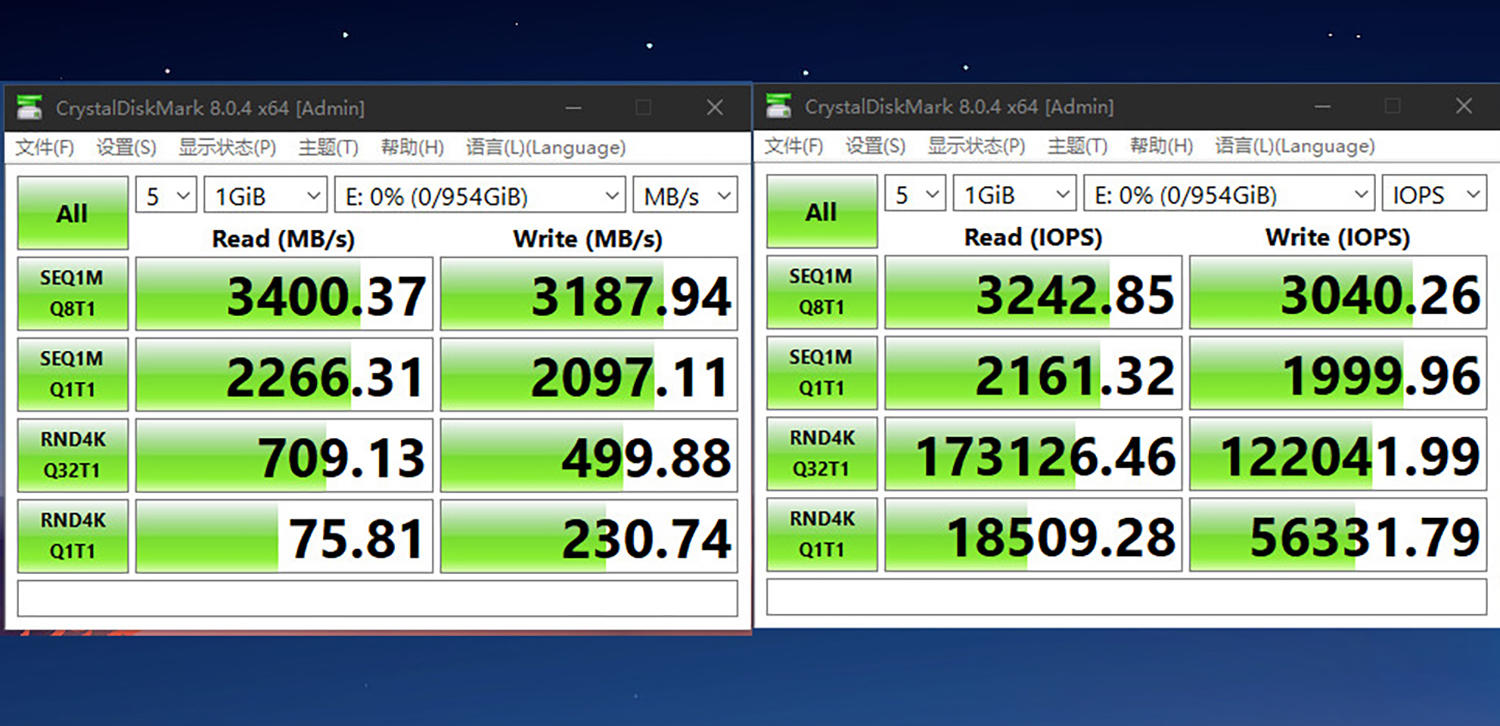Open test count dropdown in right window

pyautogui.click(x=914, y=195)
